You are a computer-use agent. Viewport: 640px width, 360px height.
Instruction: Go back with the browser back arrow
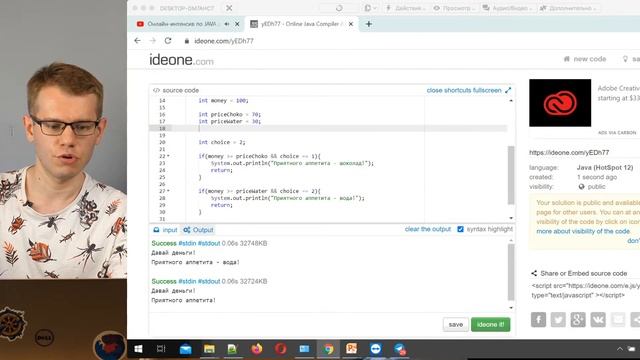click(x=138, y=41)
